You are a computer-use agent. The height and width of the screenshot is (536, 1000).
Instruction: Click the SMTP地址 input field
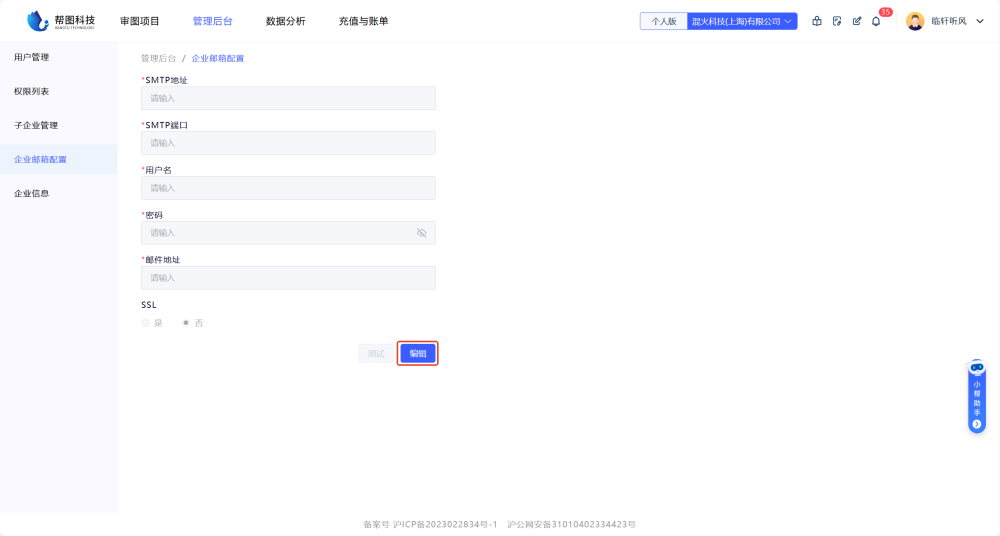[288, 98]
